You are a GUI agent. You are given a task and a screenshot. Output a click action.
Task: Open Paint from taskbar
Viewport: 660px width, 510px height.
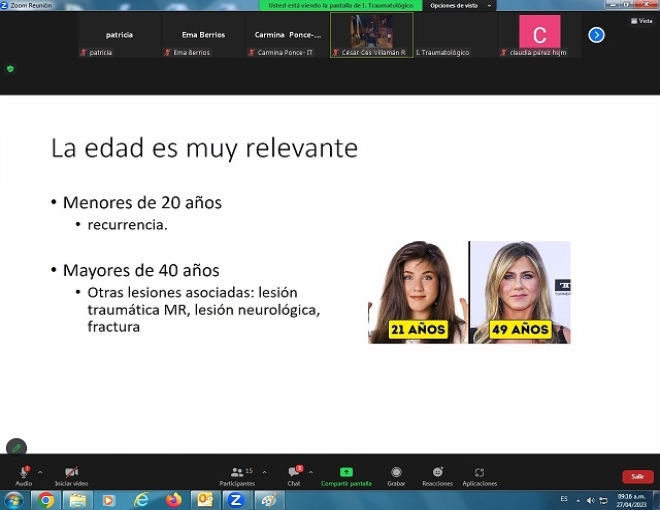pos(269,500)
